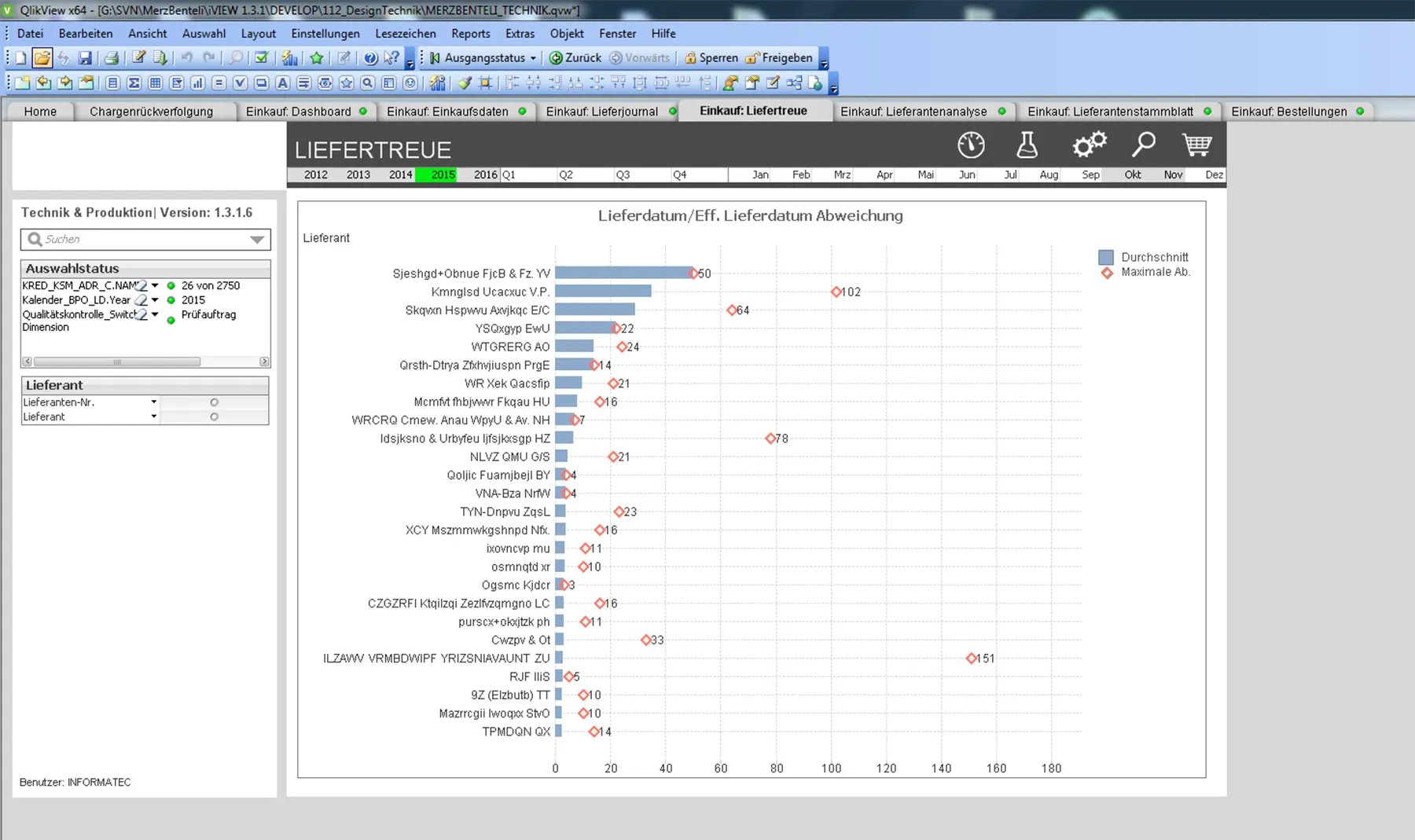Click the Kmnglsd Ucacxuc V.P. bar

click(603, 292)
